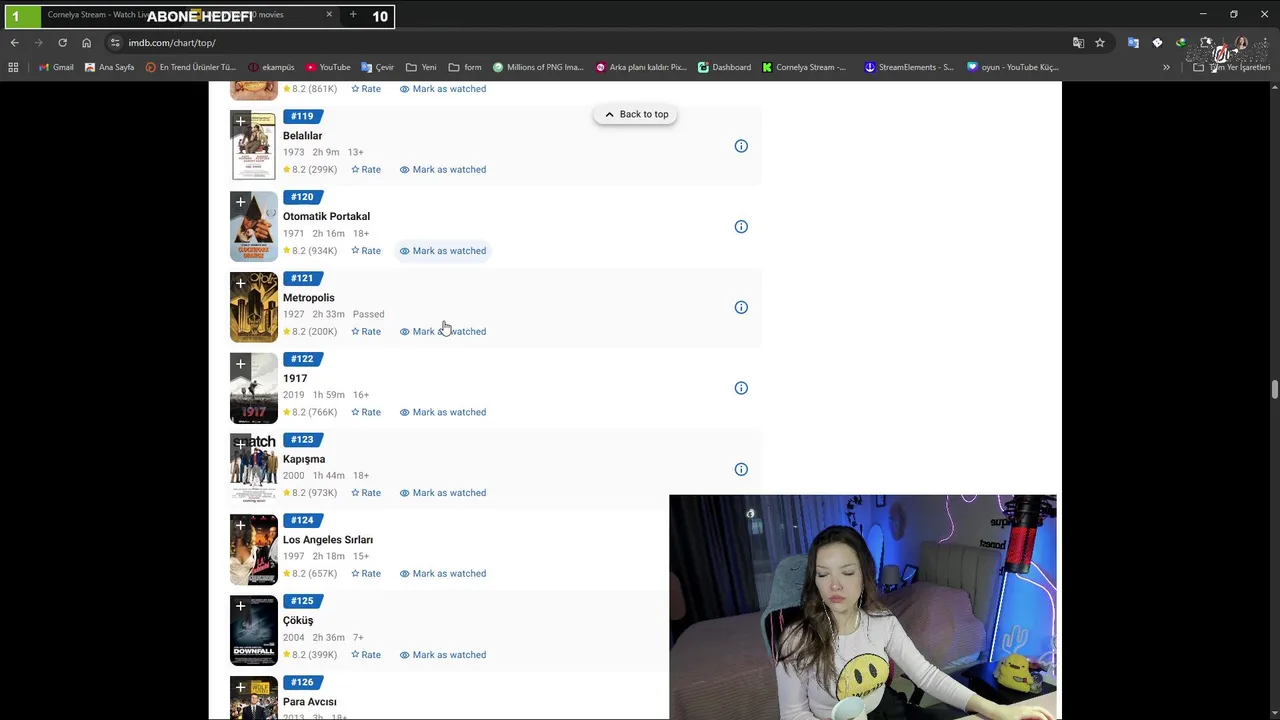Mark Otomatik Portakal as watched
This screenshot has height=720, width=1280.
(443, 251)
